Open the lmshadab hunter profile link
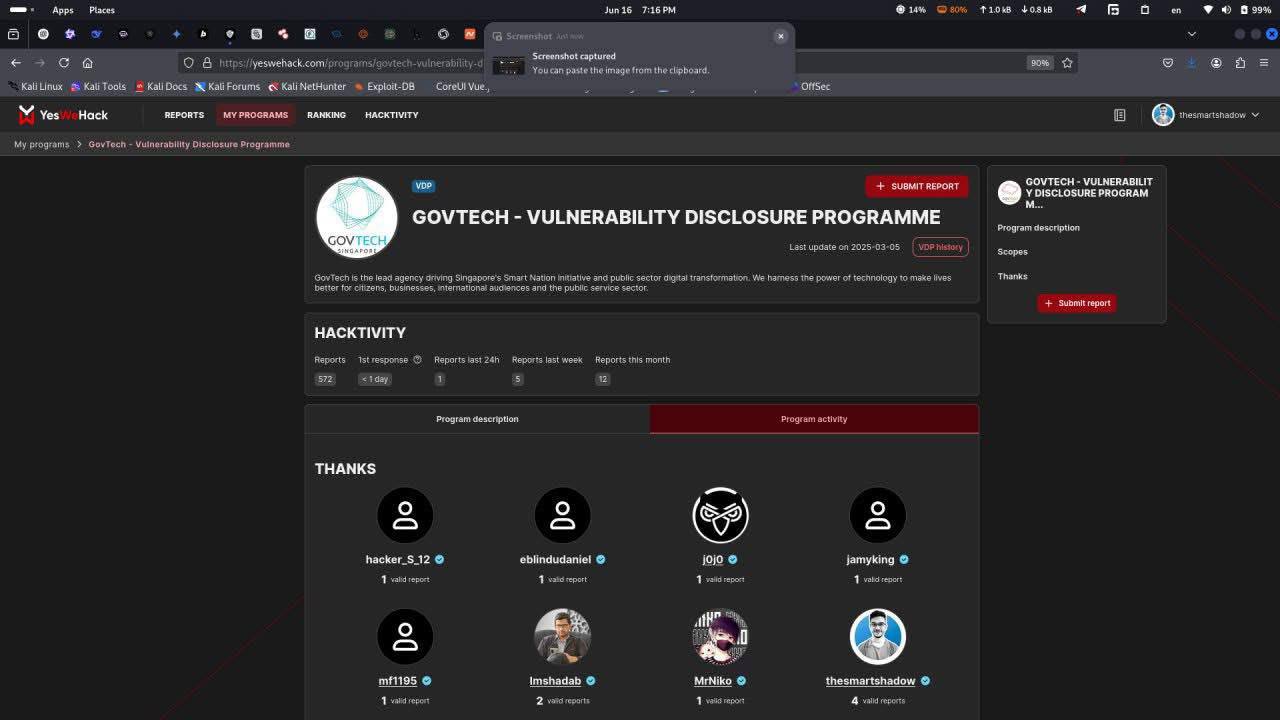1280x720 pixels. 555,681
